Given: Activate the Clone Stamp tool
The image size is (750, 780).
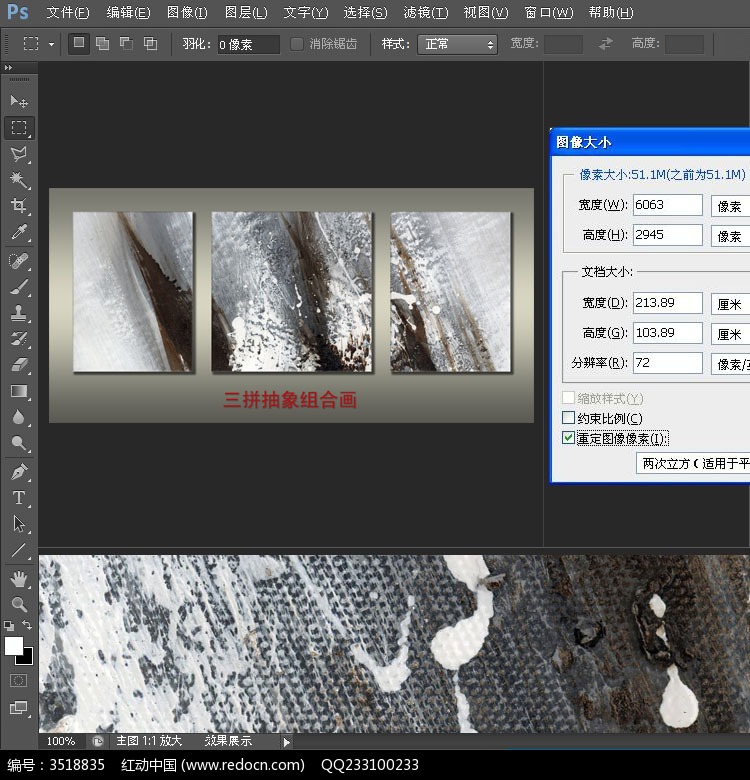Looking at the screenshot, I should click(x=19, y=313).
